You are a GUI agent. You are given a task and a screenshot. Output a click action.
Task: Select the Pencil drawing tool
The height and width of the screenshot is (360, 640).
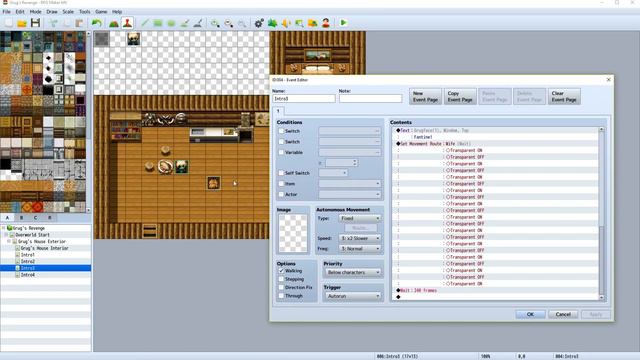144,23
